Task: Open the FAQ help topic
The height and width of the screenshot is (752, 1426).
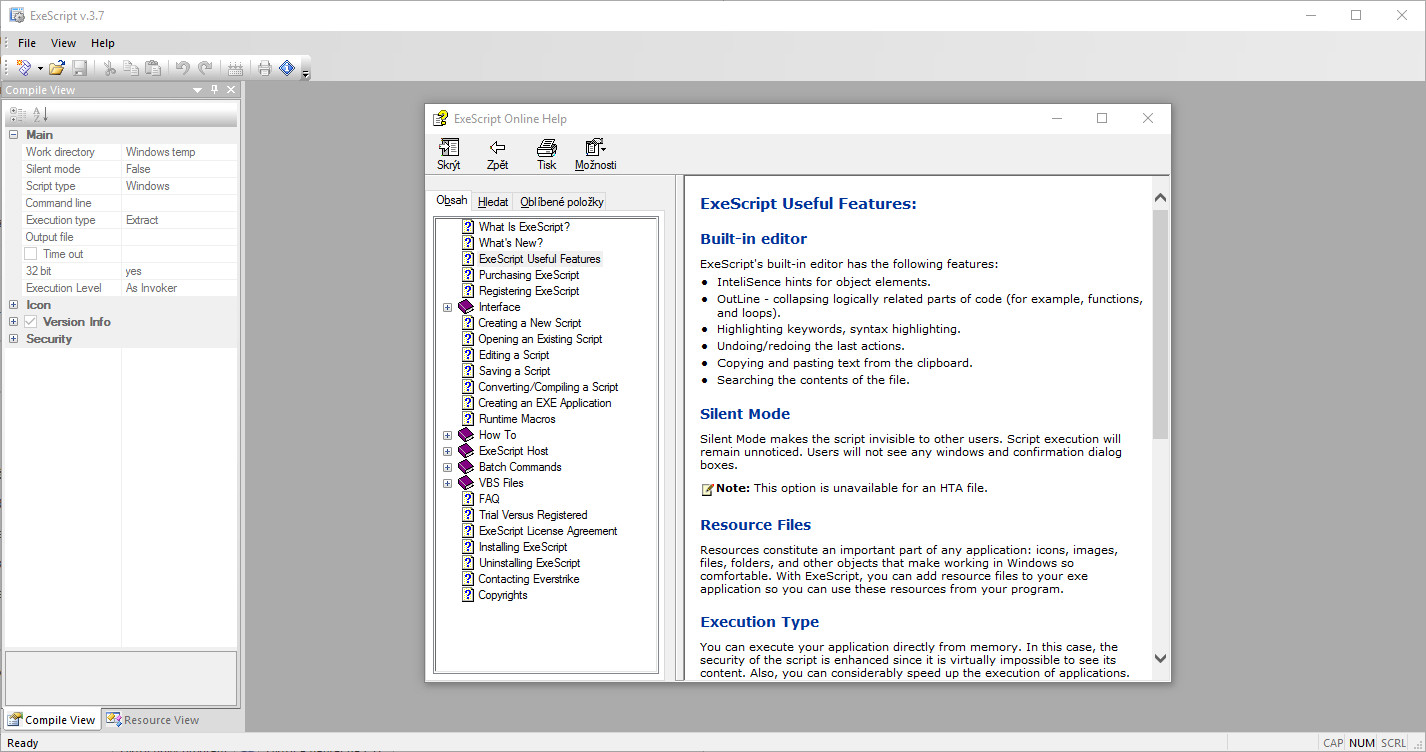Action: pyautogui.click(x=489, y=499)
